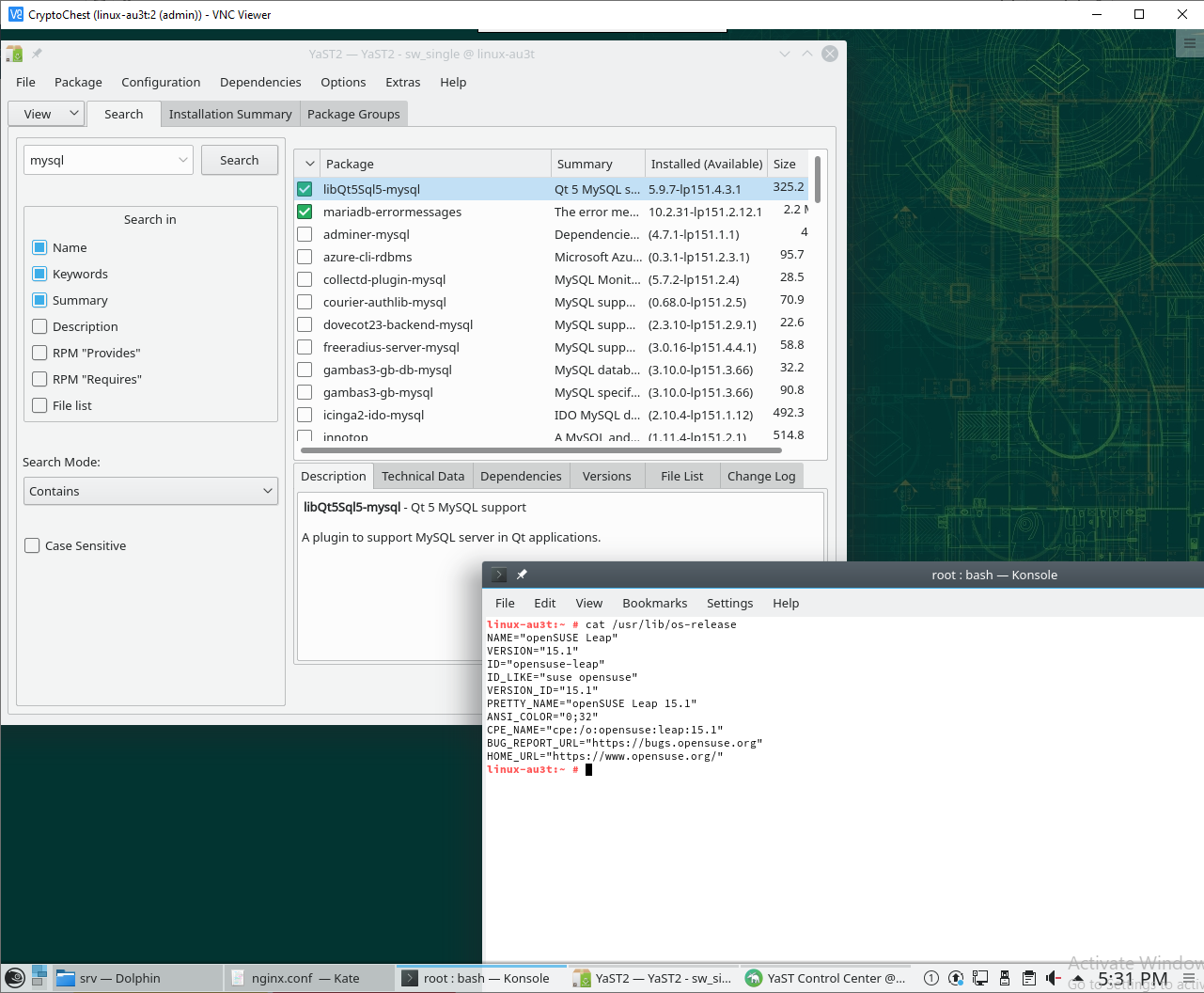
Task: Uncheck the Summary search checkbox
Action: pos(39,300)
